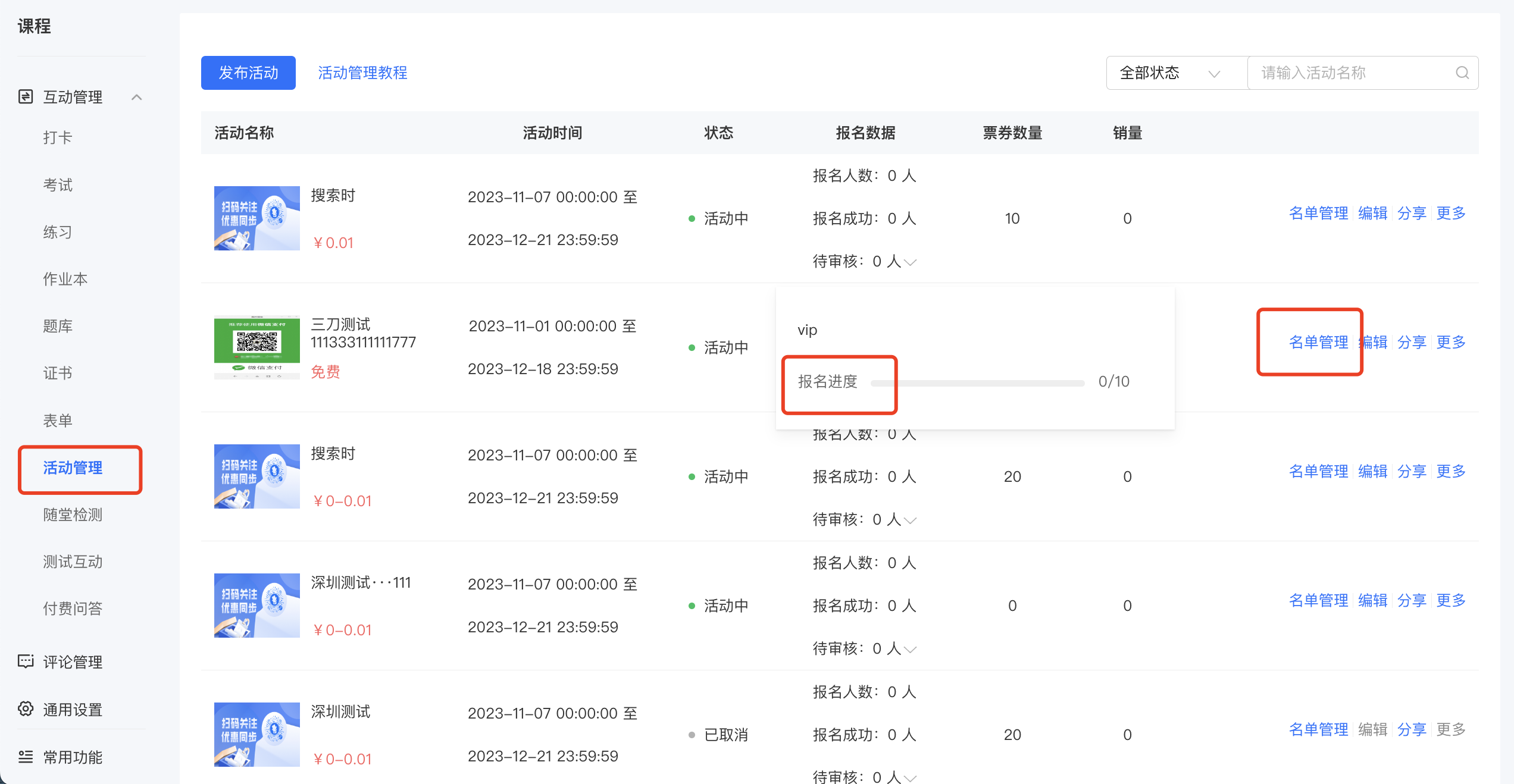Image resolution: width=1514 pixels, height=784 pixels.
Task: Click 名单管理 for 三刀测试 activity
Action: [x=1318, y=342]
